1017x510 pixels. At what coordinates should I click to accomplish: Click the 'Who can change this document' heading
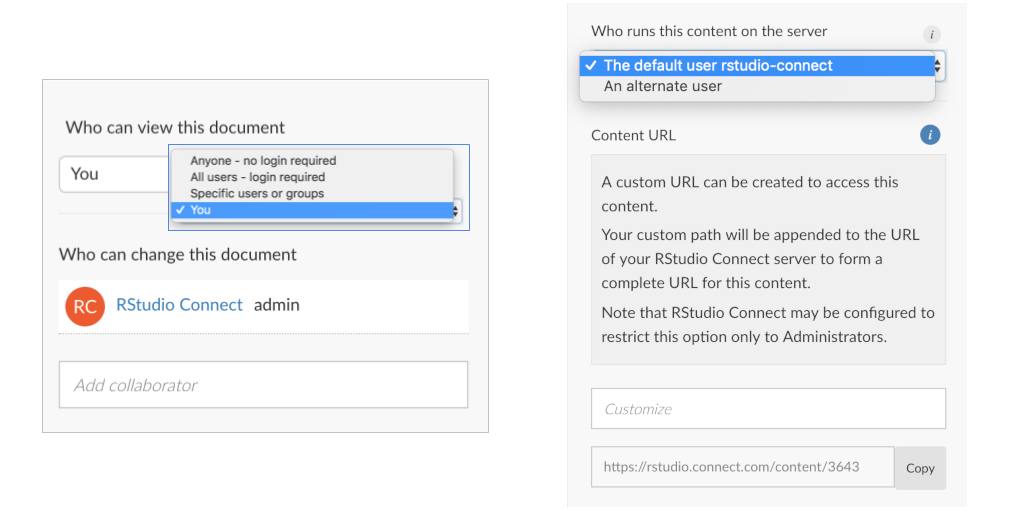pos(178,254)
